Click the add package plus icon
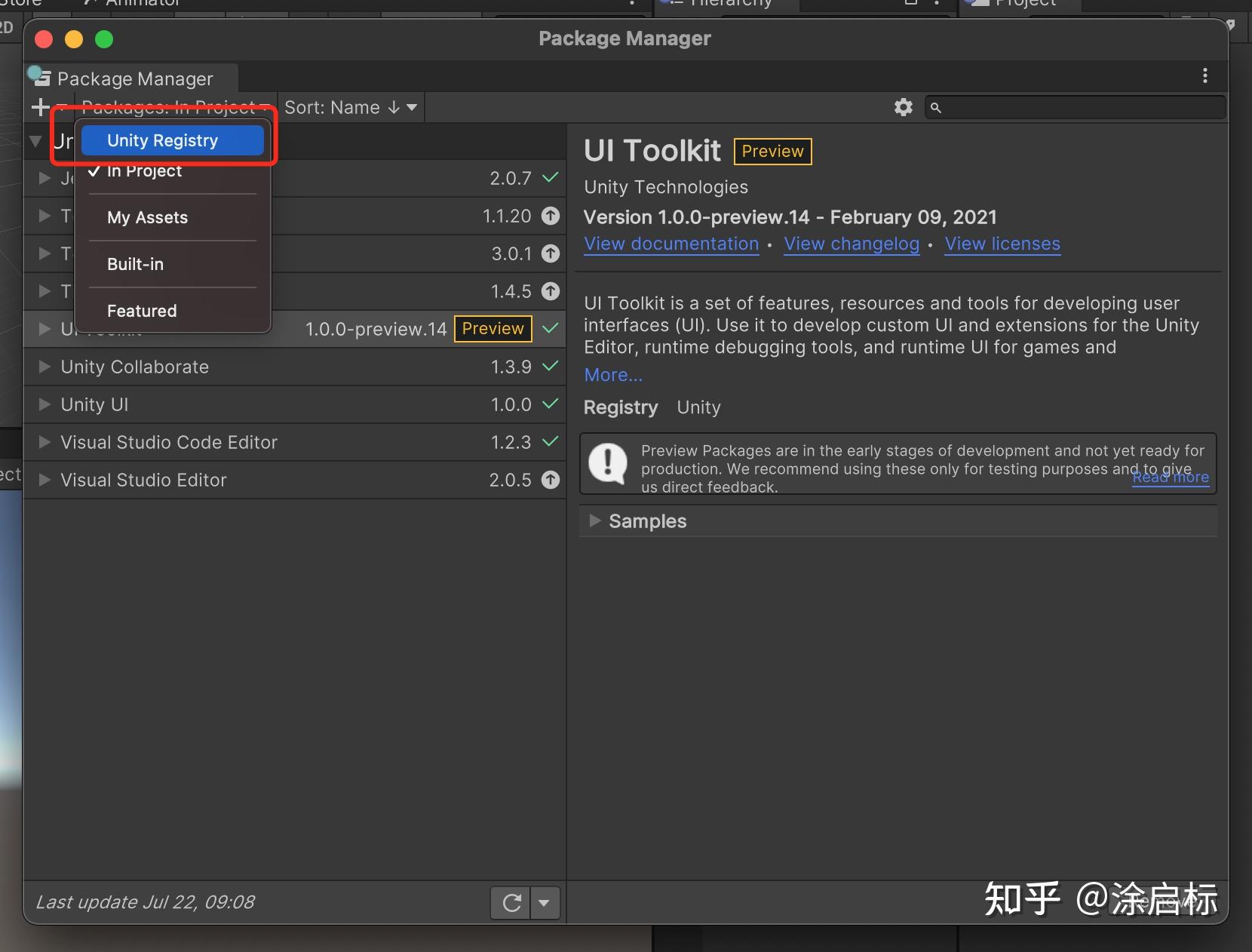The height and width of the screenshot is (952, 1252). pos(41,107)
